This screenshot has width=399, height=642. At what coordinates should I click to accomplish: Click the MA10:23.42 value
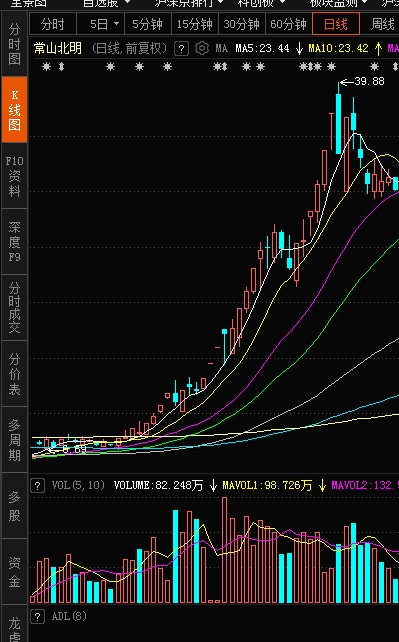(x=338, y=49)
